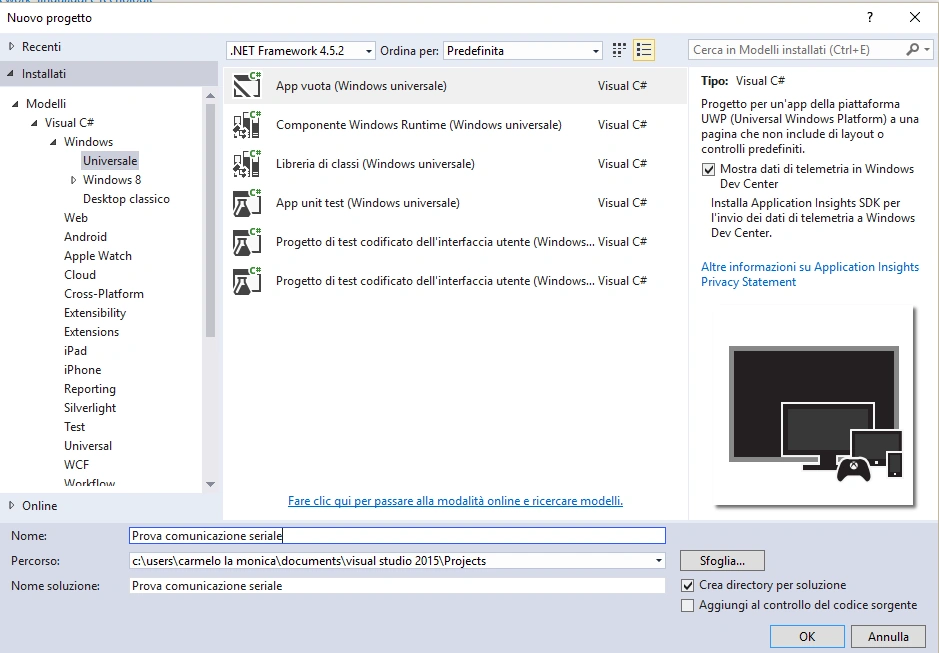Viewport: 939px width, 653px height.
Task: Select the App vuota template icon
Action: pos(247,85)
